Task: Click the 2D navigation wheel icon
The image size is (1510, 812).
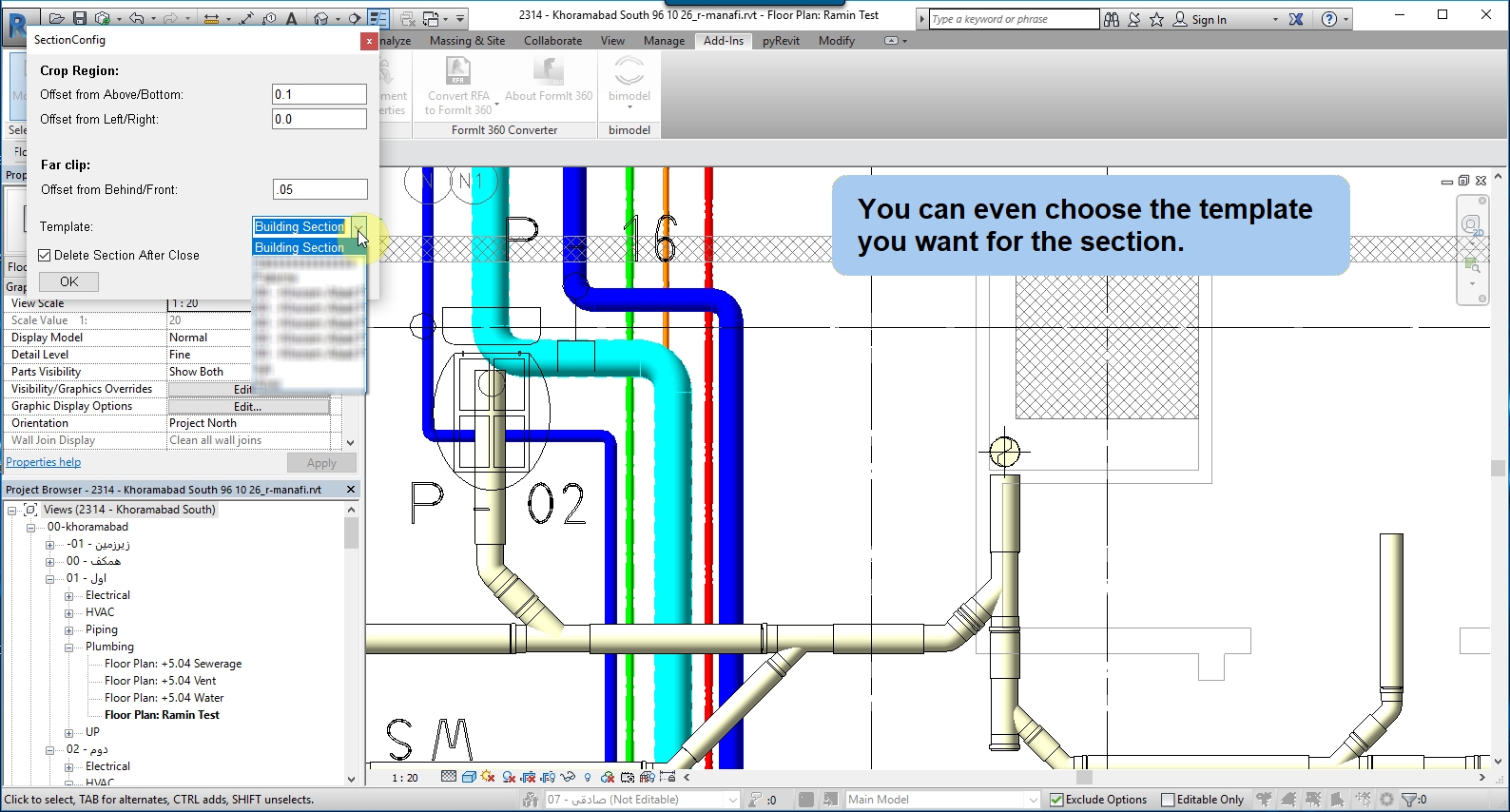Action: pyautogui.click(x=1472, y=226)
